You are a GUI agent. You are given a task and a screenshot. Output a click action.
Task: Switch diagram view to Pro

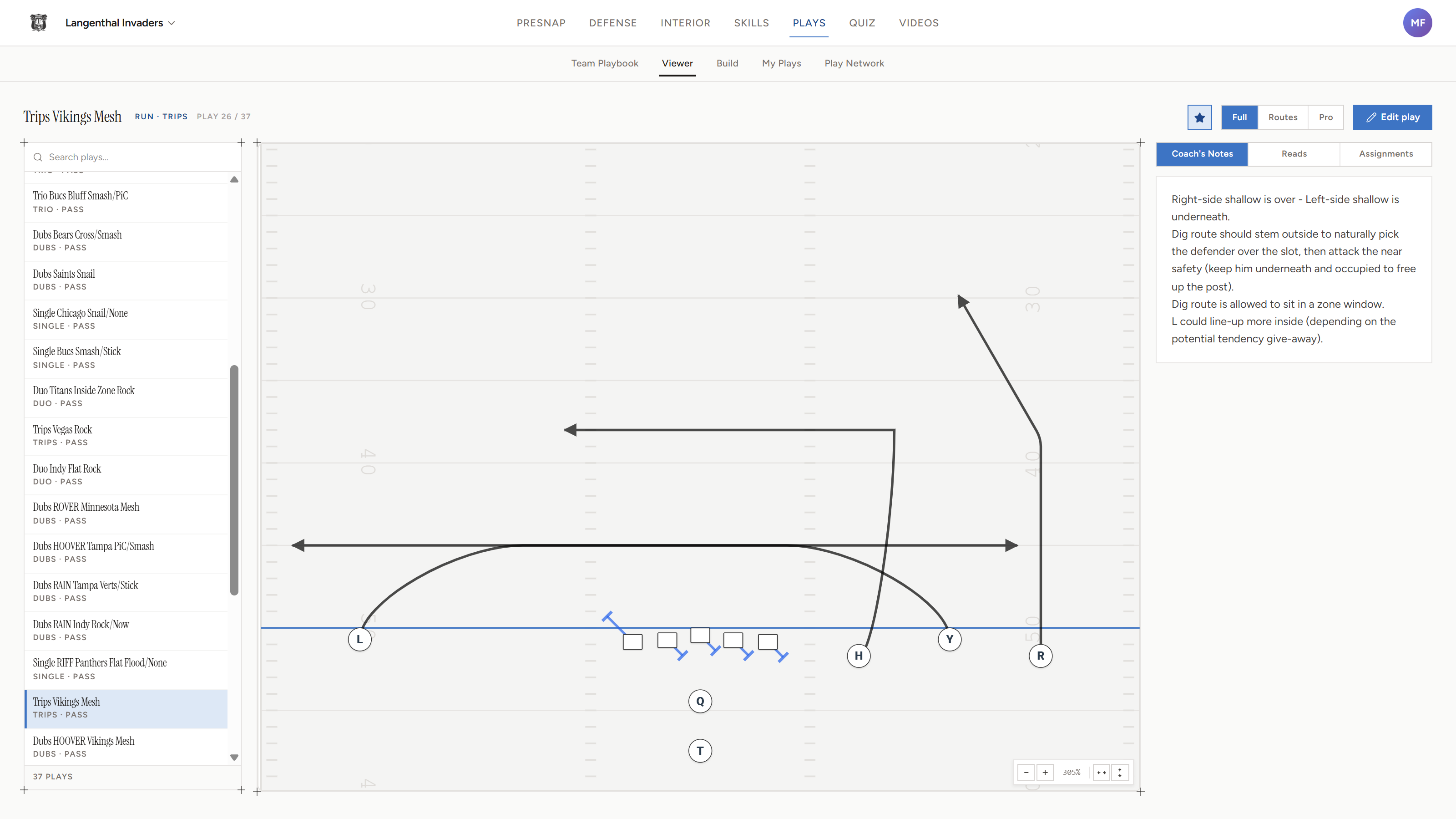coord(1325,117)
